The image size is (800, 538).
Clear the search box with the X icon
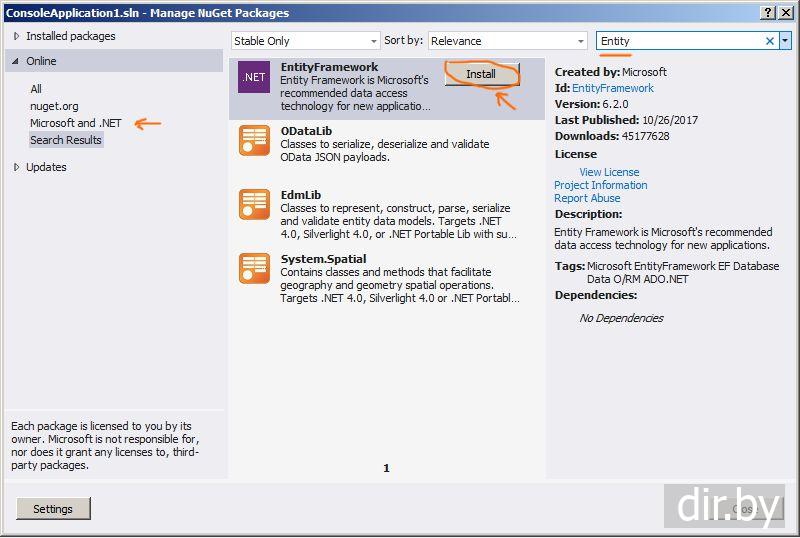tap(770, 41)
